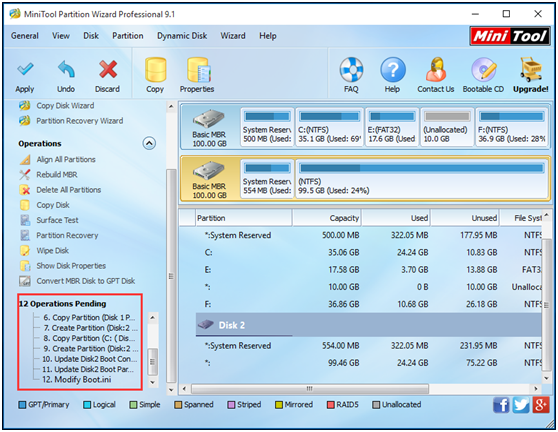
Task: Open the View menu
Action: coord(61,36)
